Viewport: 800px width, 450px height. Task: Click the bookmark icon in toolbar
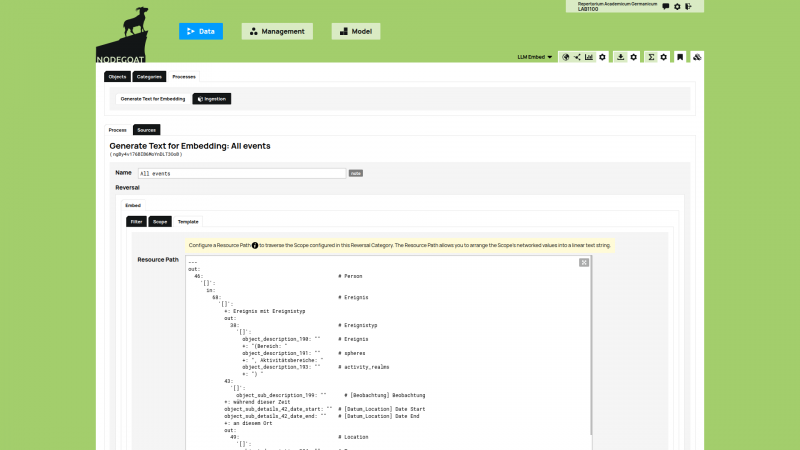click(679, 57)
